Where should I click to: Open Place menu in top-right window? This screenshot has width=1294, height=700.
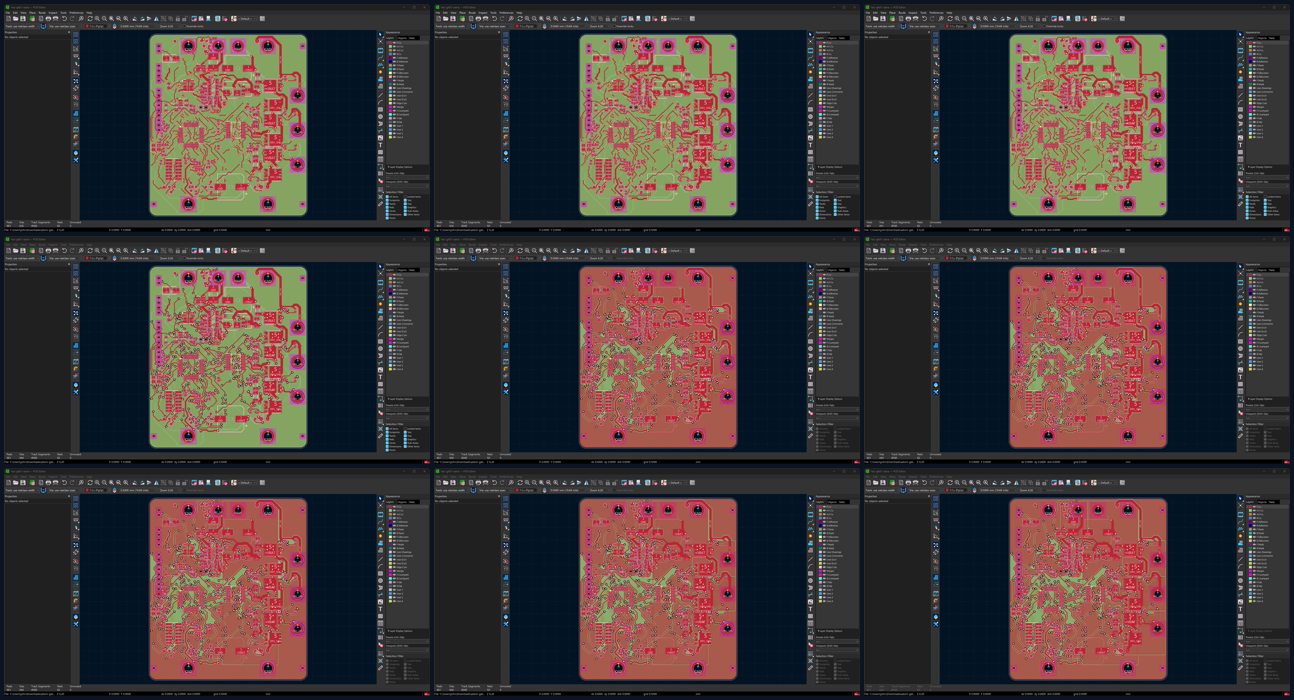tap(892, 12)
